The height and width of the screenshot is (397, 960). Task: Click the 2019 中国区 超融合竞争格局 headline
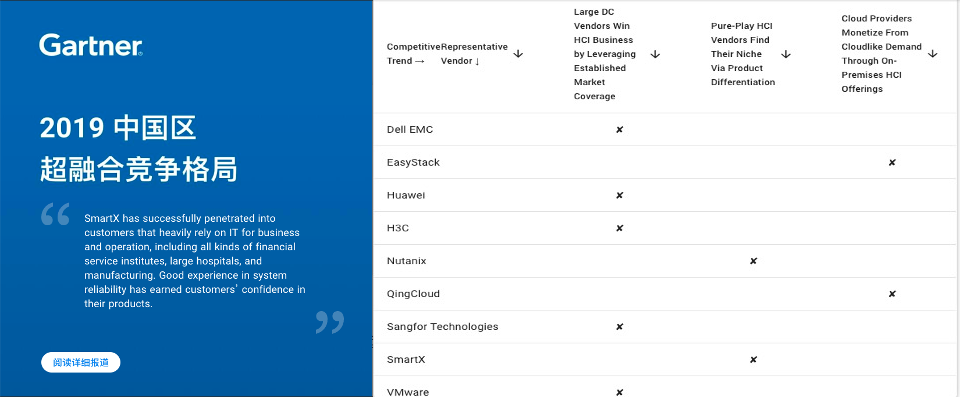pyautogui.click(x=138, y=149)
